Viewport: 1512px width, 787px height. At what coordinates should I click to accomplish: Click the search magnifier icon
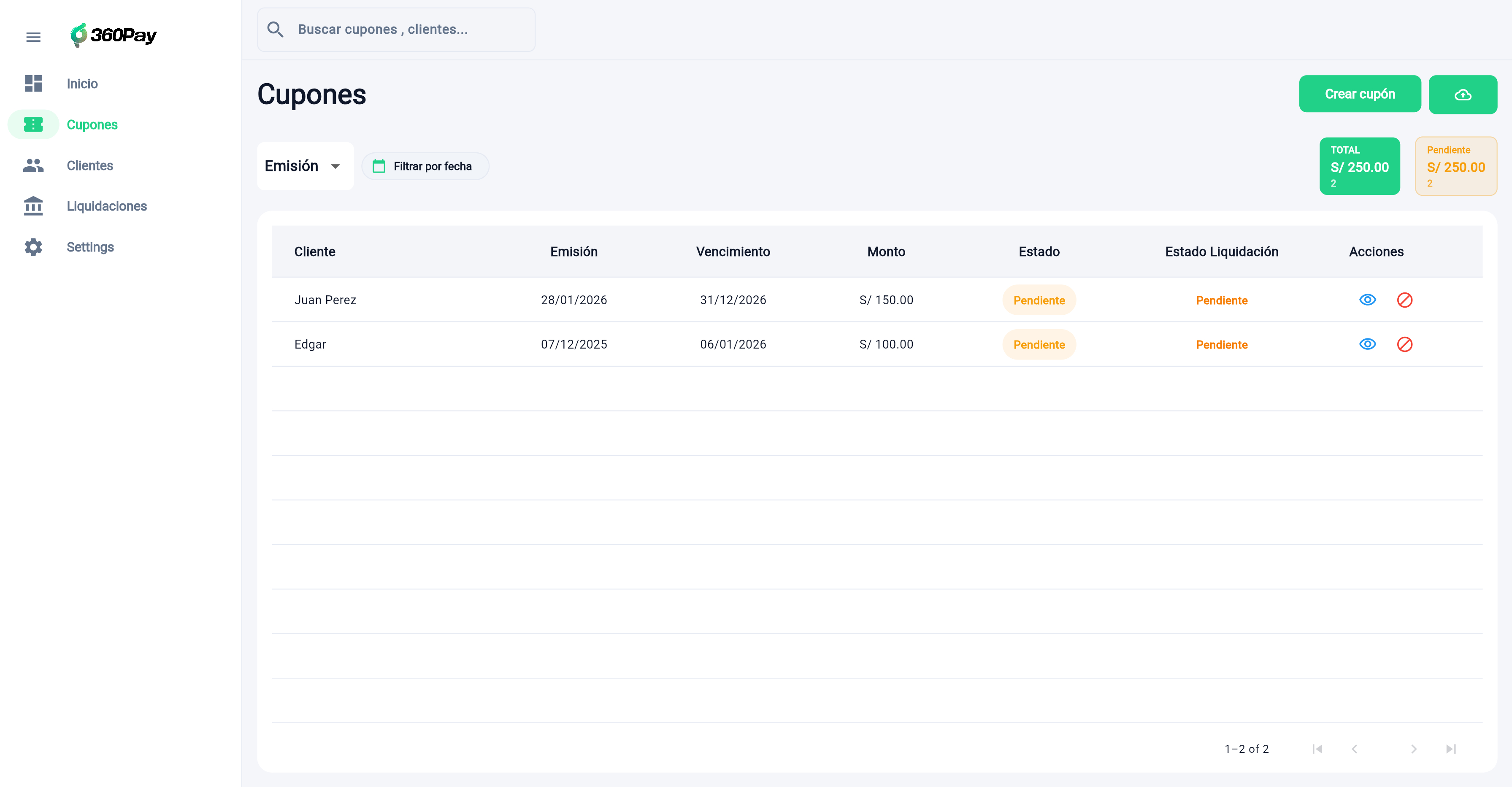275,30
